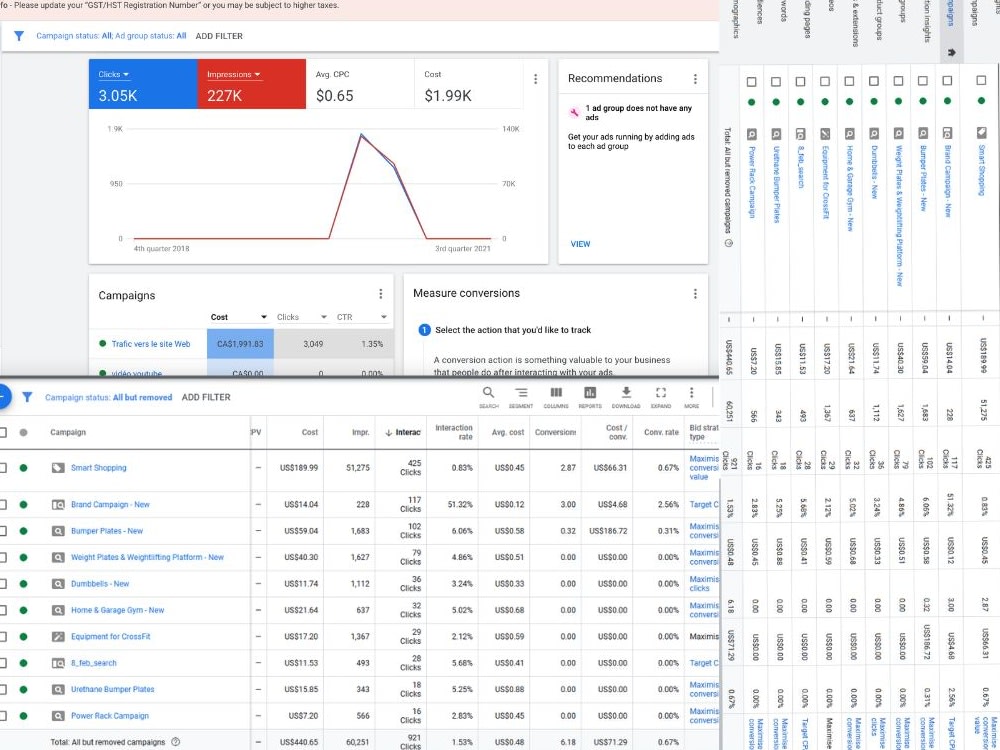Tick checkbox for Smart Shopping row
The width and height of the screenshot is (1000, 750).
click(3, 467)
